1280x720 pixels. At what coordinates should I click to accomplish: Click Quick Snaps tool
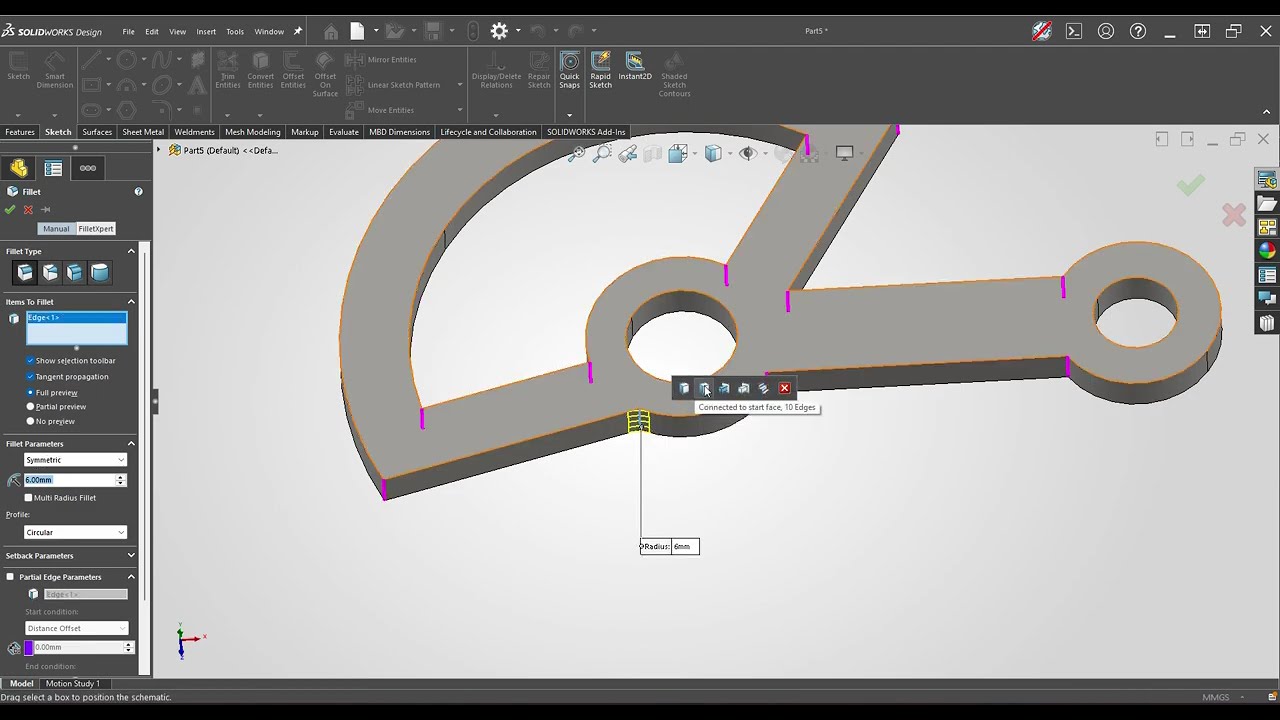point(569,70)
